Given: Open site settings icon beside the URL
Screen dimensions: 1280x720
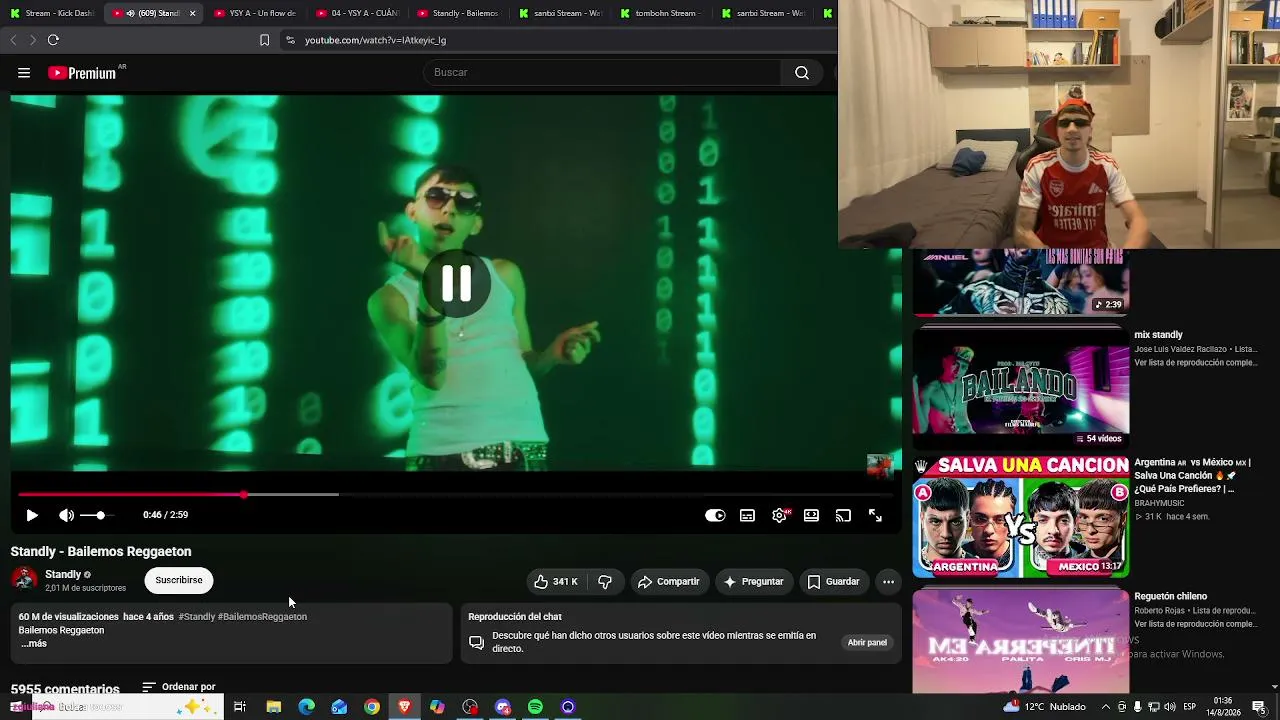Looking at the screenshot, I should point(290,40).
